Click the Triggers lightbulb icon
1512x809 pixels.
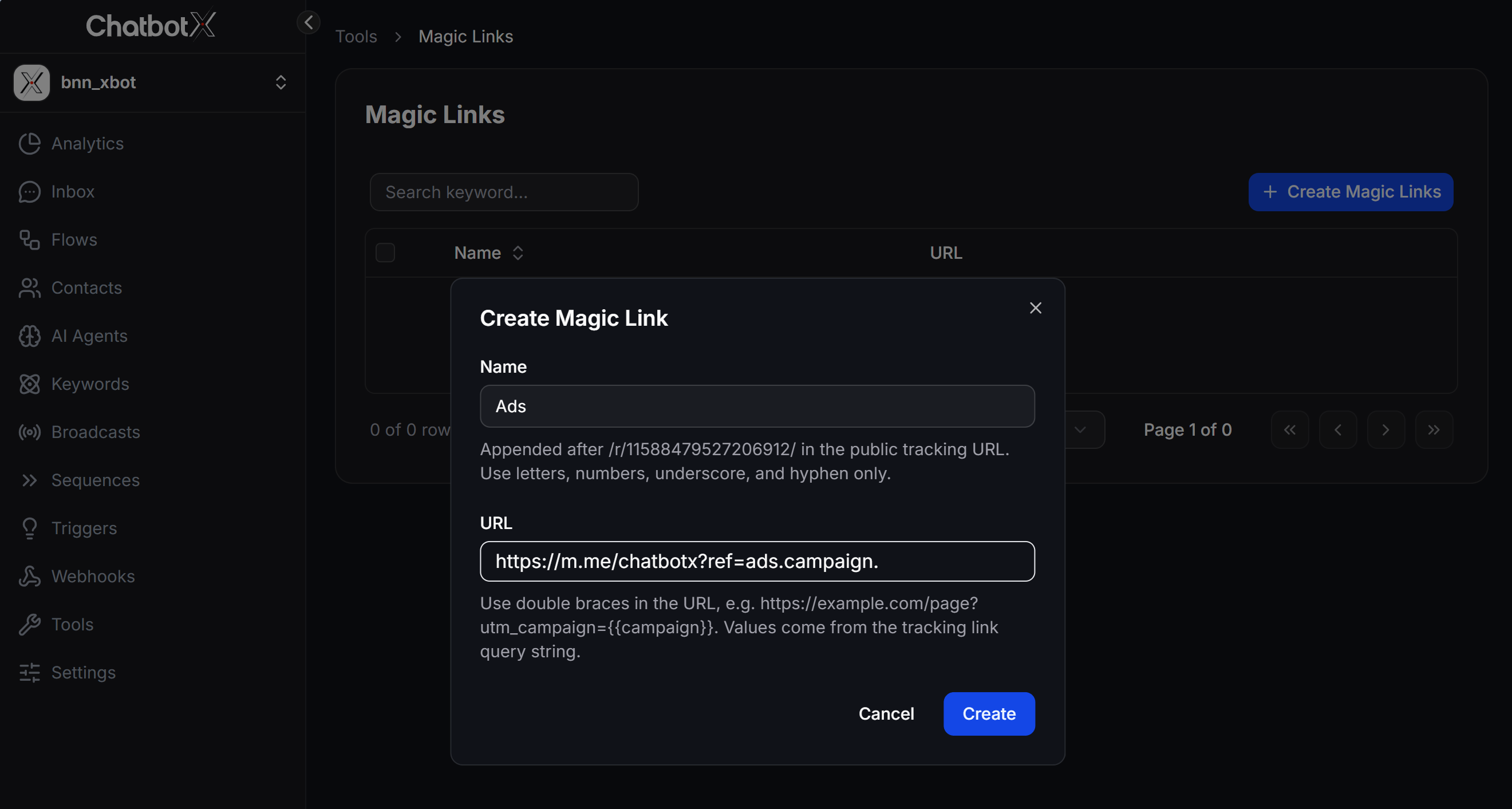click(x=29, y=529)
